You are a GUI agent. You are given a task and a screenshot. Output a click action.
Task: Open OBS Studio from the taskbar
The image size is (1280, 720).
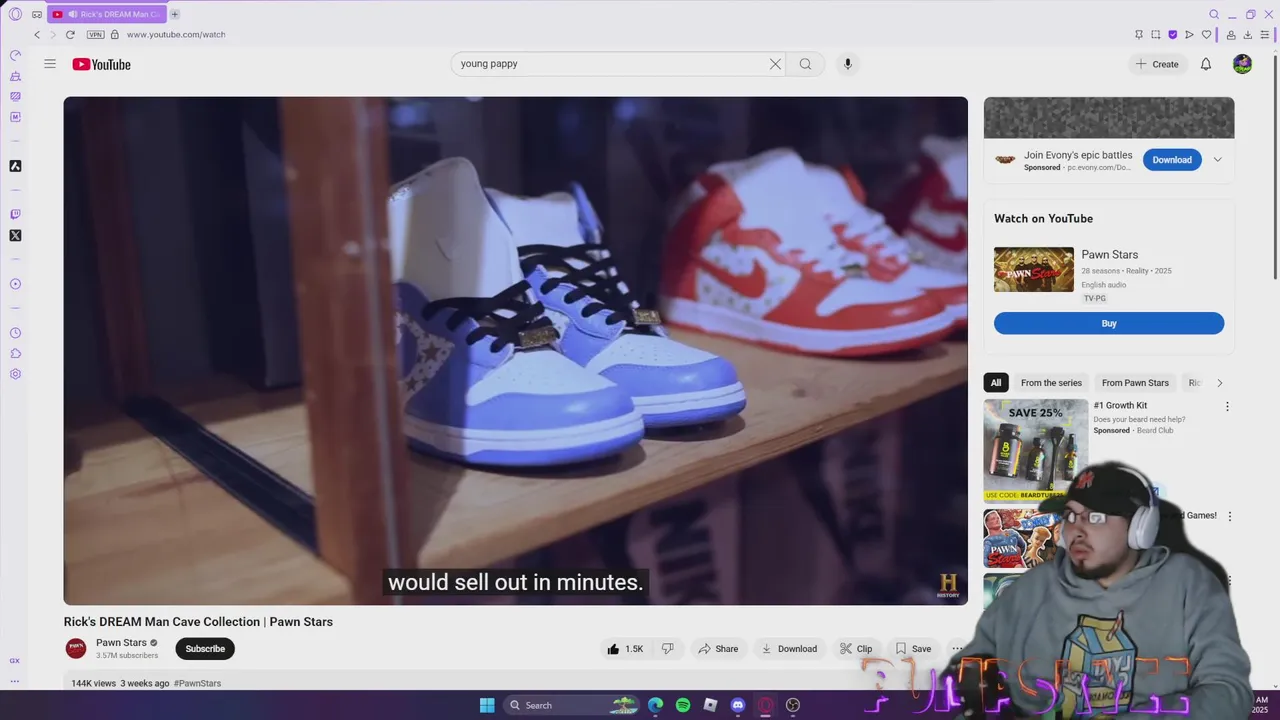[793, 705]
